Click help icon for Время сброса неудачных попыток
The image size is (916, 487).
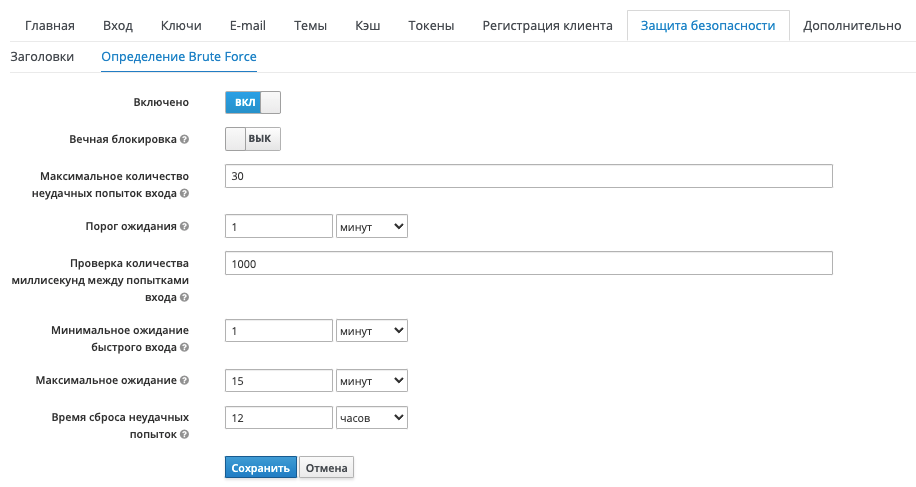[185, 435]
